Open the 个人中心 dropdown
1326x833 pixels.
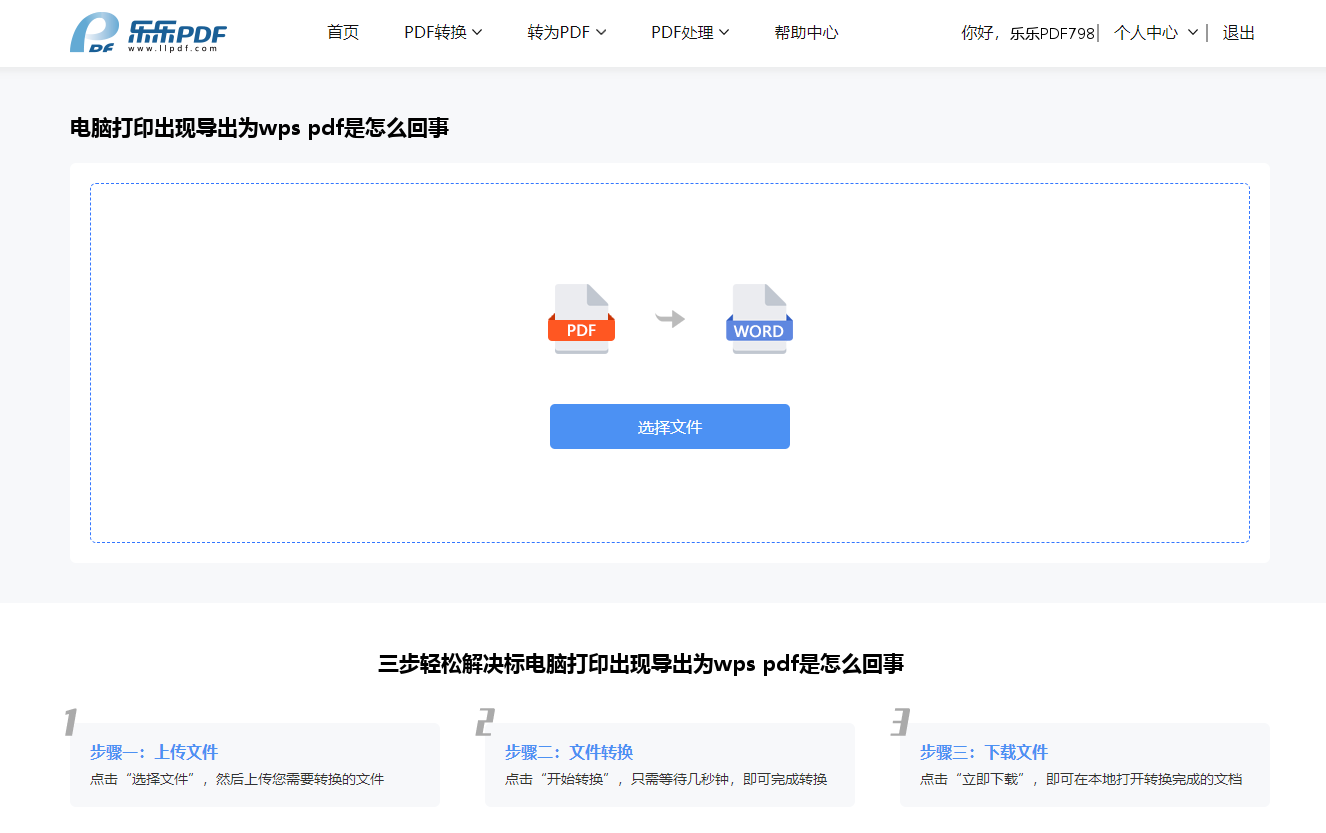pos(1156,33)
